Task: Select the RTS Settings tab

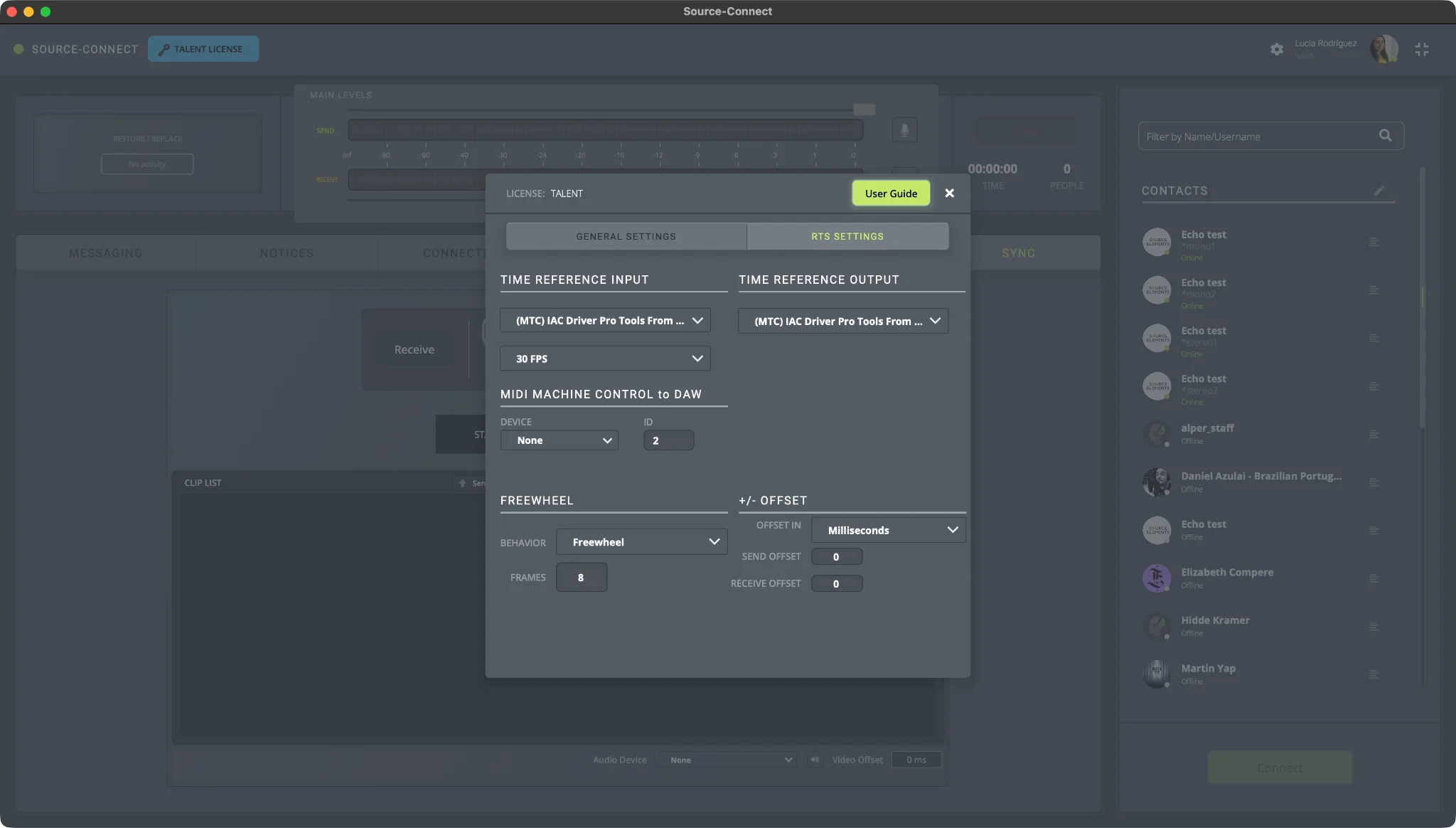Action: (847, 236)
